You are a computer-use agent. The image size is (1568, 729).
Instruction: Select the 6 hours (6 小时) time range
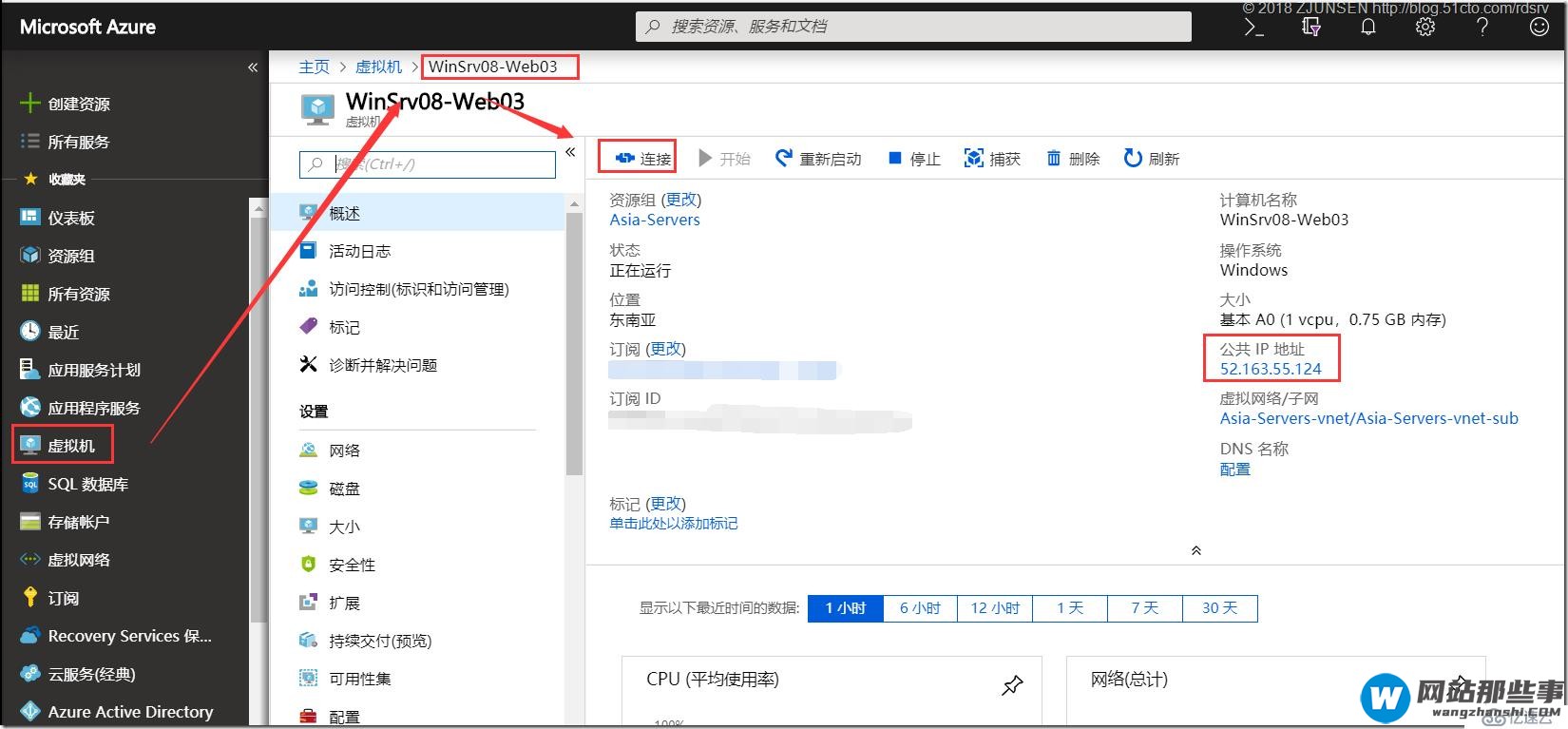pos(921,608)
